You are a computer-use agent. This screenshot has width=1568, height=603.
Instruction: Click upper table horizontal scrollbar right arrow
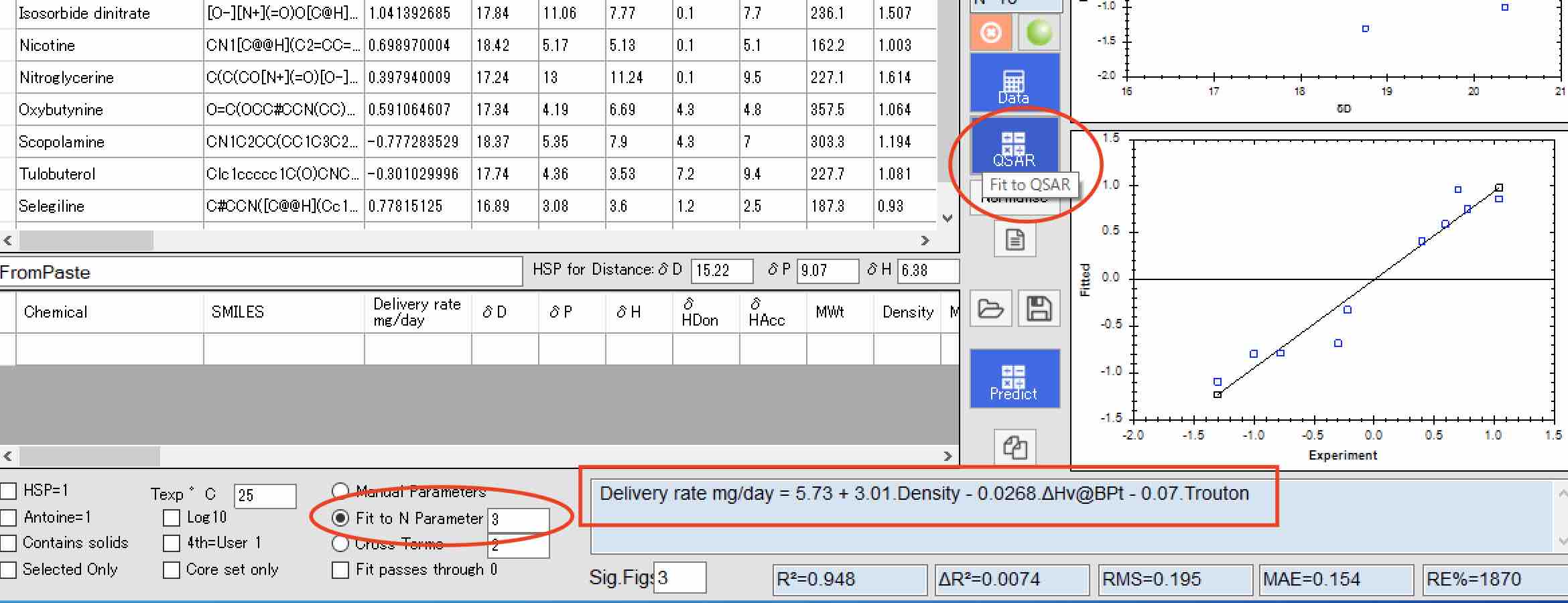pos(925,241)
